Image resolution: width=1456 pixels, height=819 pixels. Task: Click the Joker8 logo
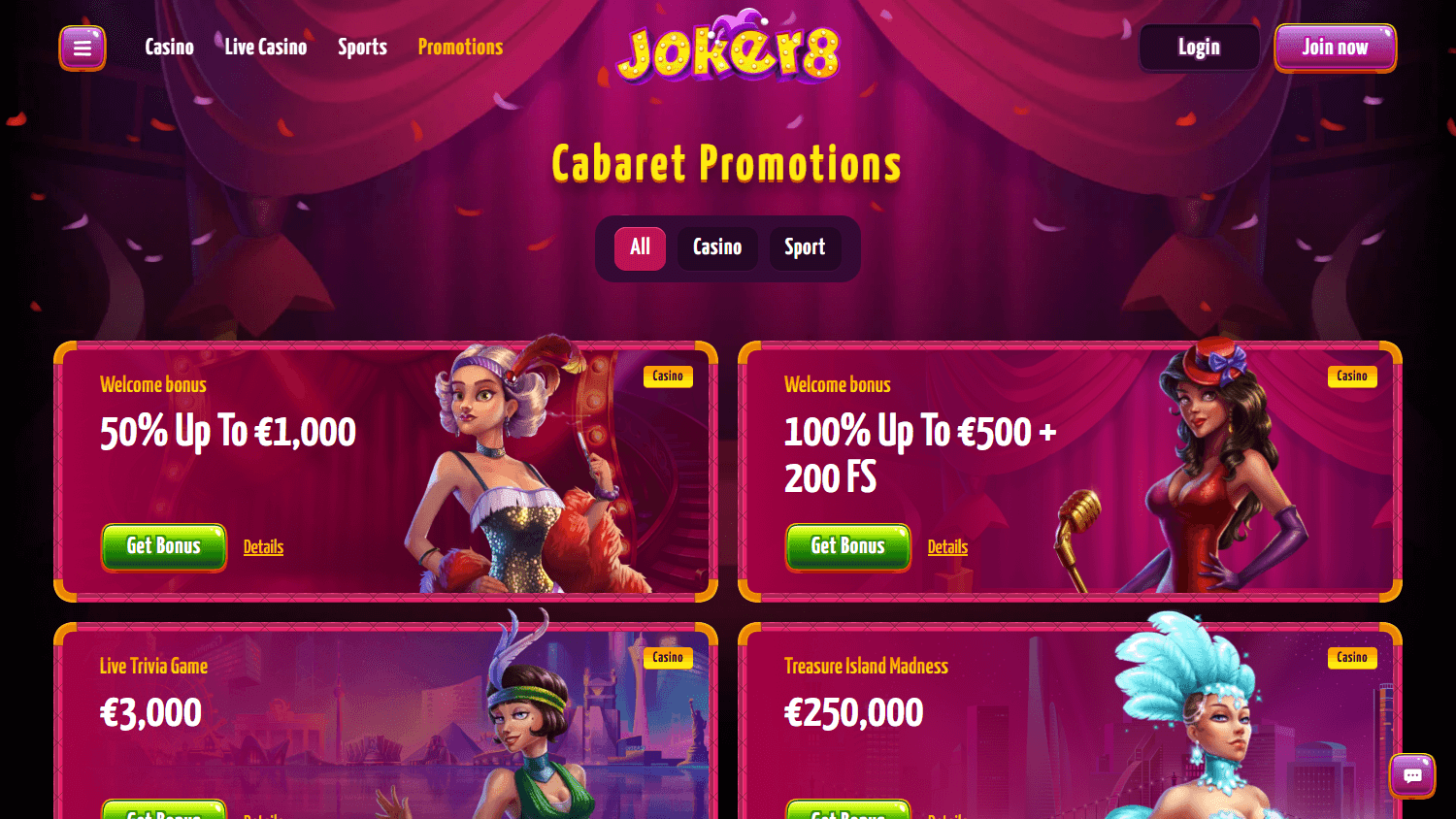point(728,47)
